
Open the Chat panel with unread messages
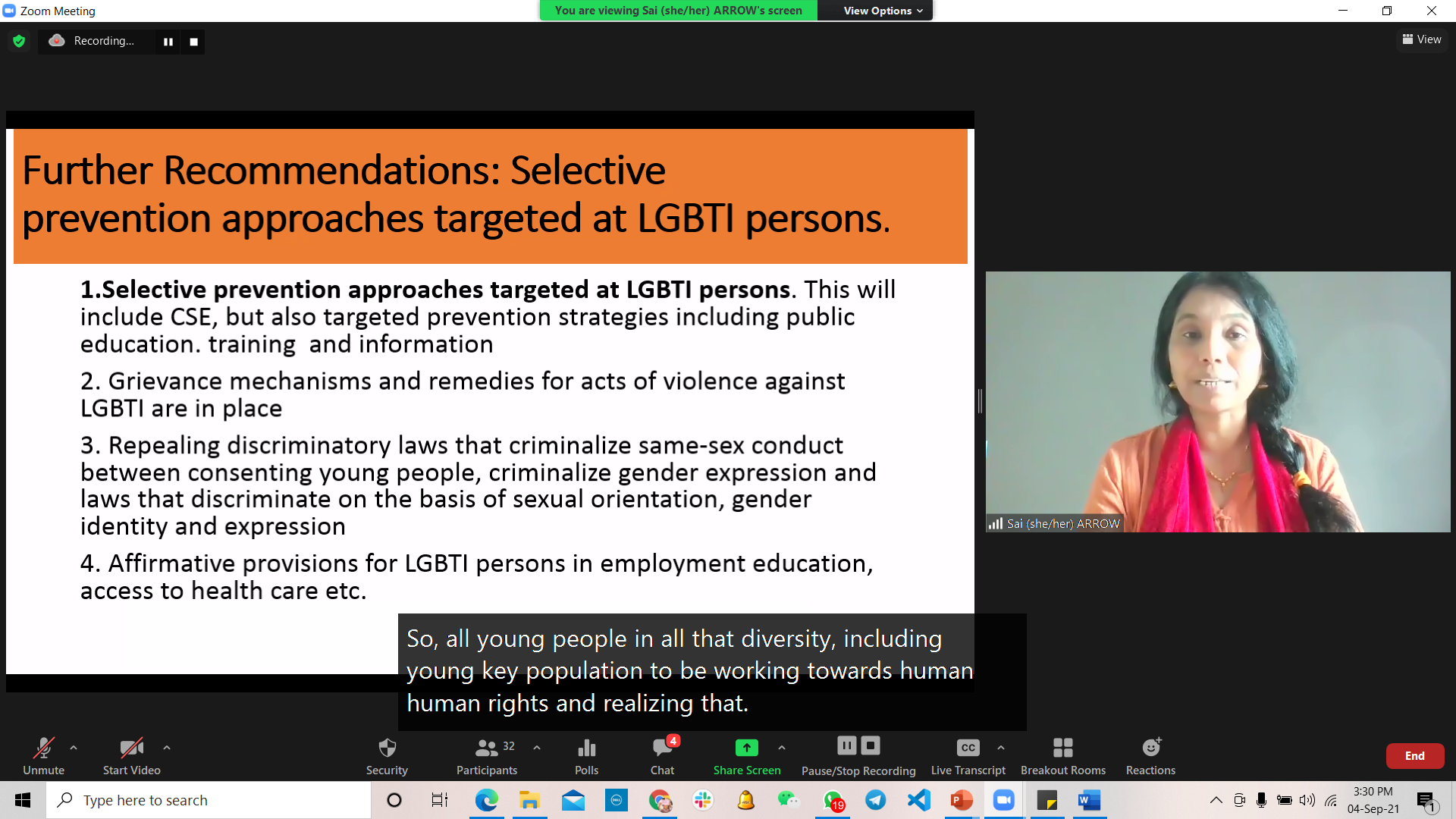pyautogui.click(x=662, y=755)
